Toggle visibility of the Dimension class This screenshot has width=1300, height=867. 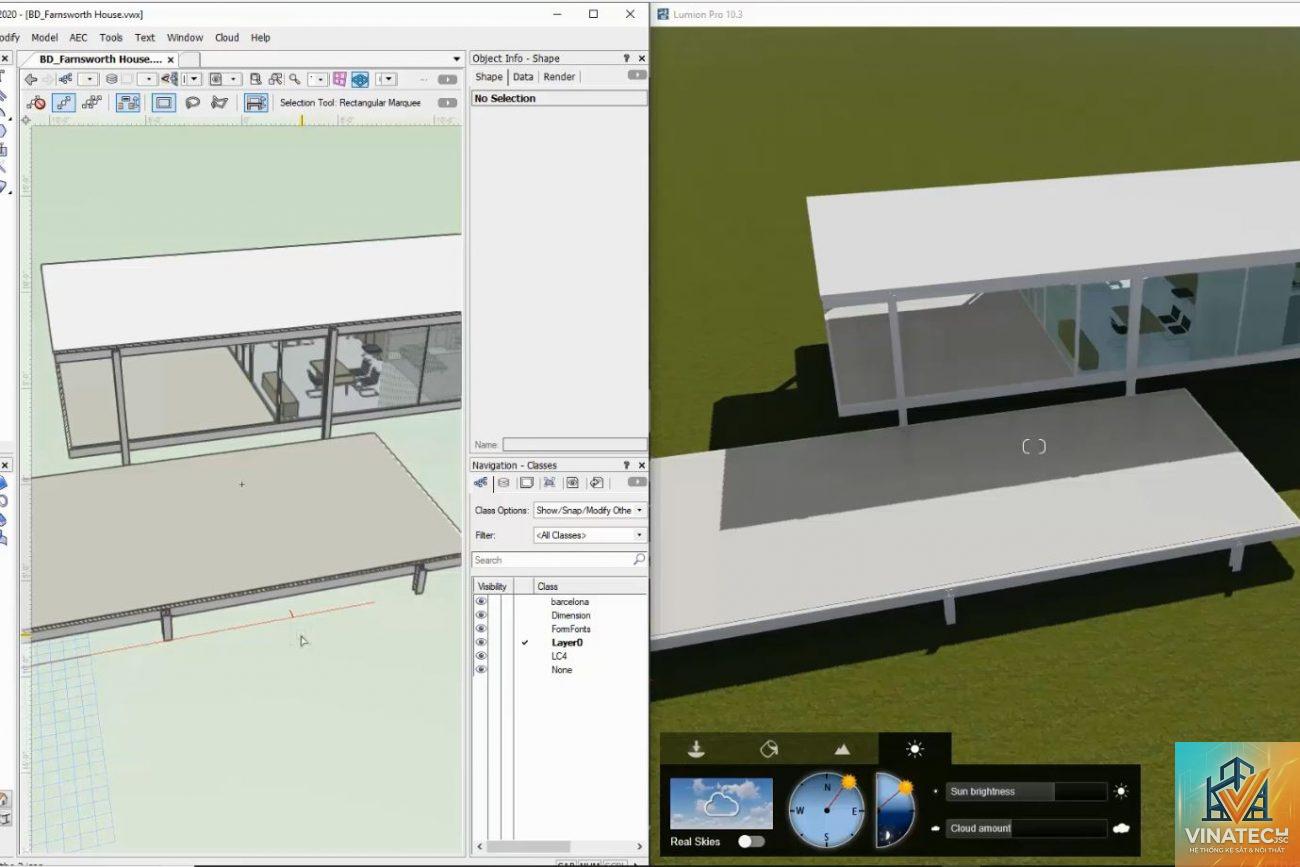pyautogui.click(x=481, y=615)
